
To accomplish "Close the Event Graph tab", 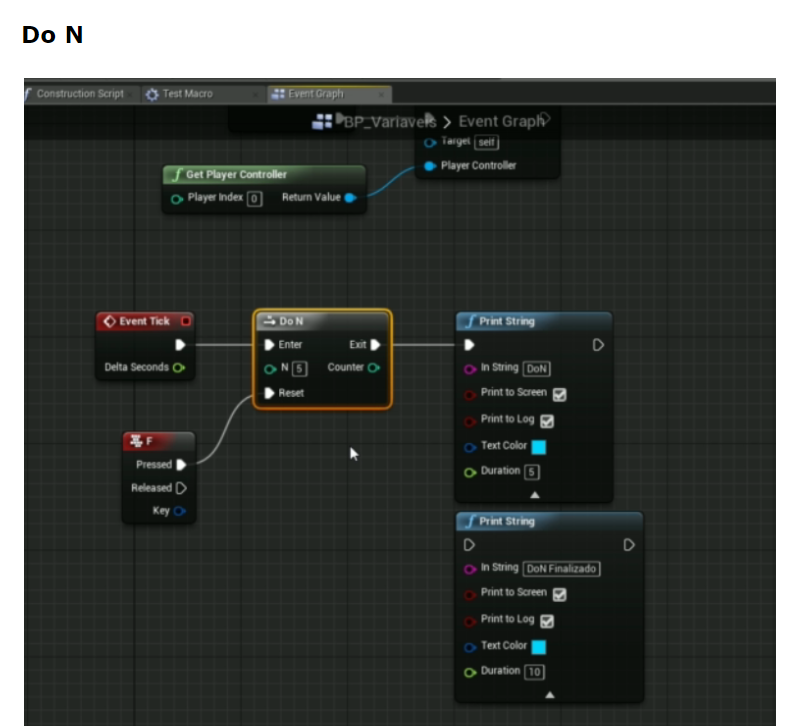I will 382,95.
